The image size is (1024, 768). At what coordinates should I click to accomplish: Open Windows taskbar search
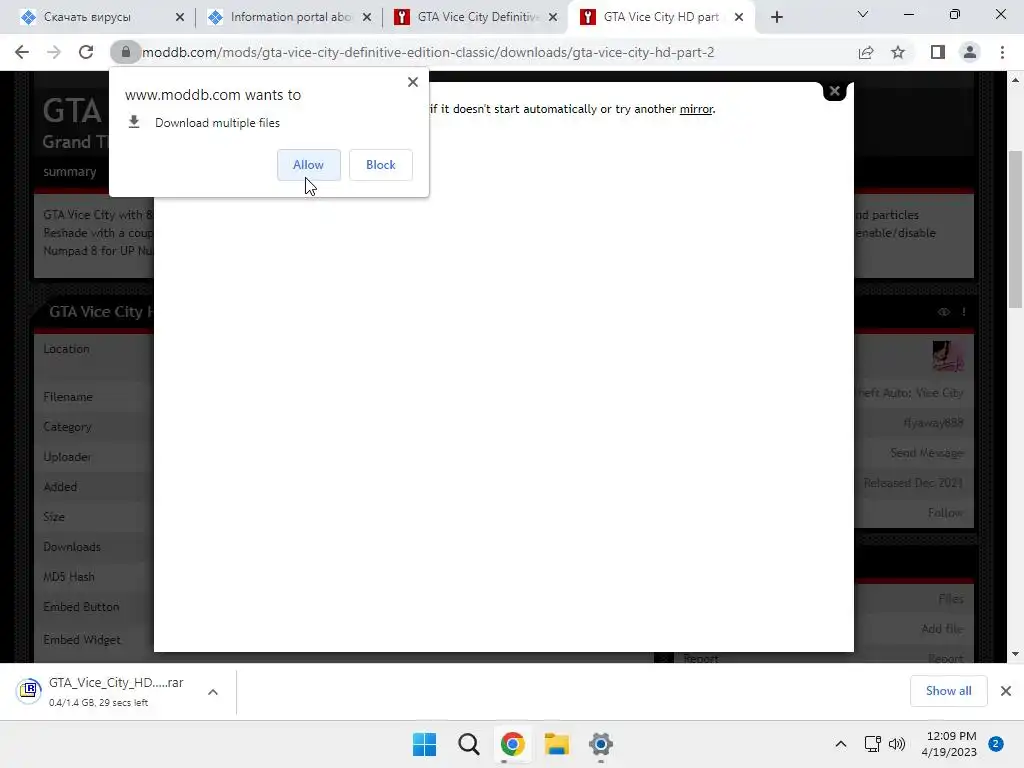coord(469,744)
